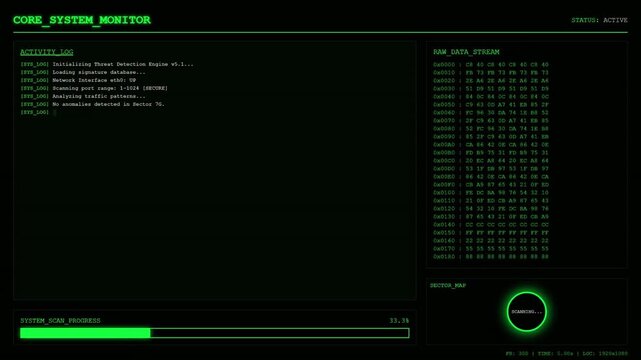
Task: Select hex row 0x0050
Action: click(x=491, y=105)
